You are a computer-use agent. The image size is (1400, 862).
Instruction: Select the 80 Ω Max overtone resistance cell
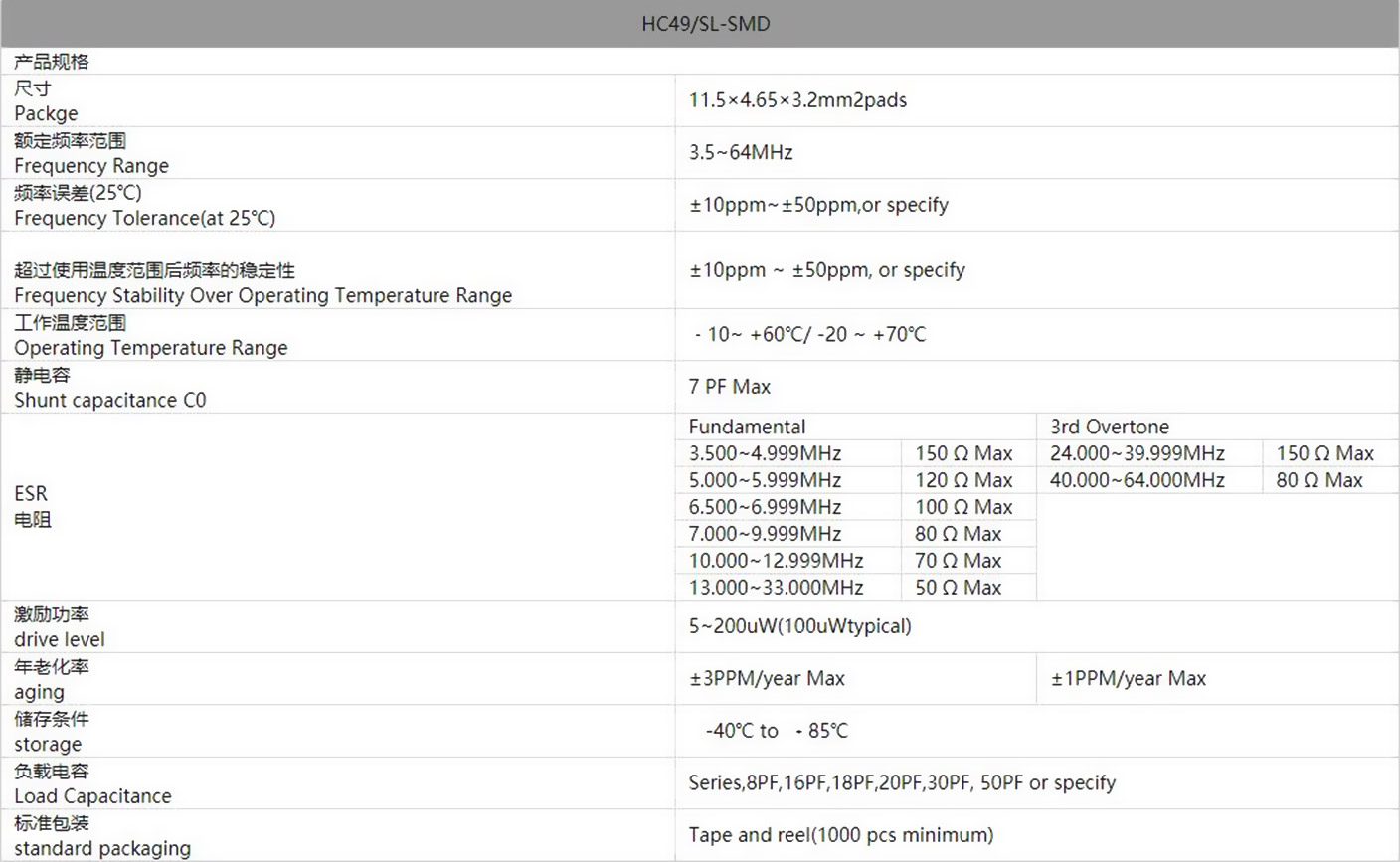point(1319,481)
